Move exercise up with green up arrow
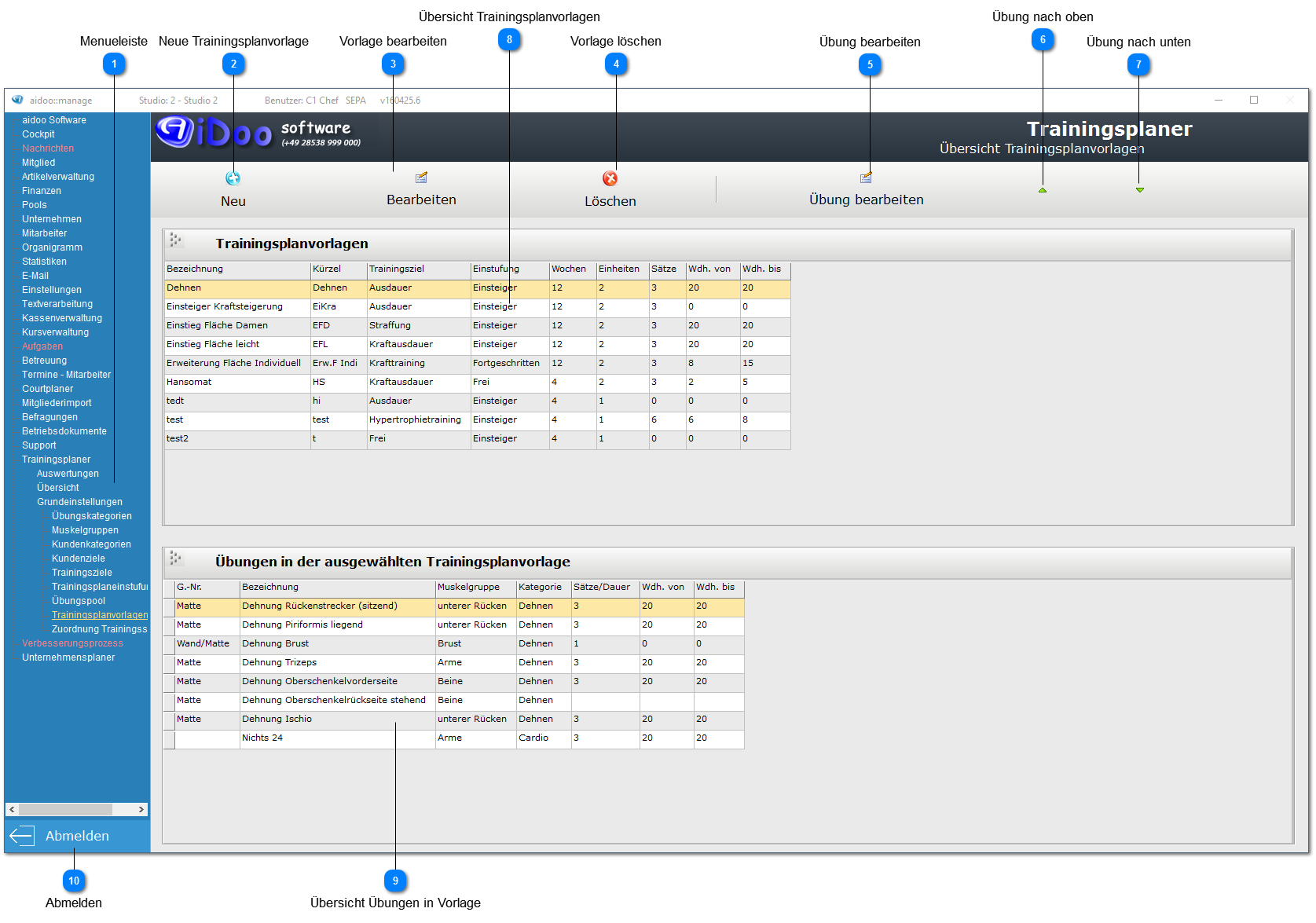1316x923 pixels. click(1043, 190)
